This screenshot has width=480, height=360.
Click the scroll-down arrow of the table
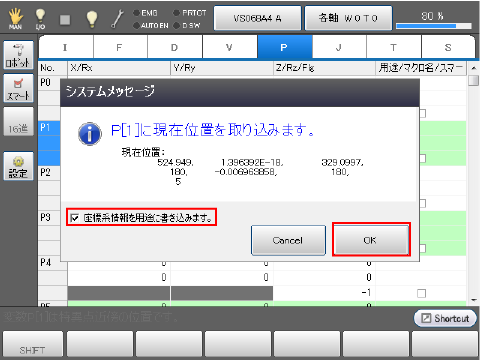(x=473, y=300)
